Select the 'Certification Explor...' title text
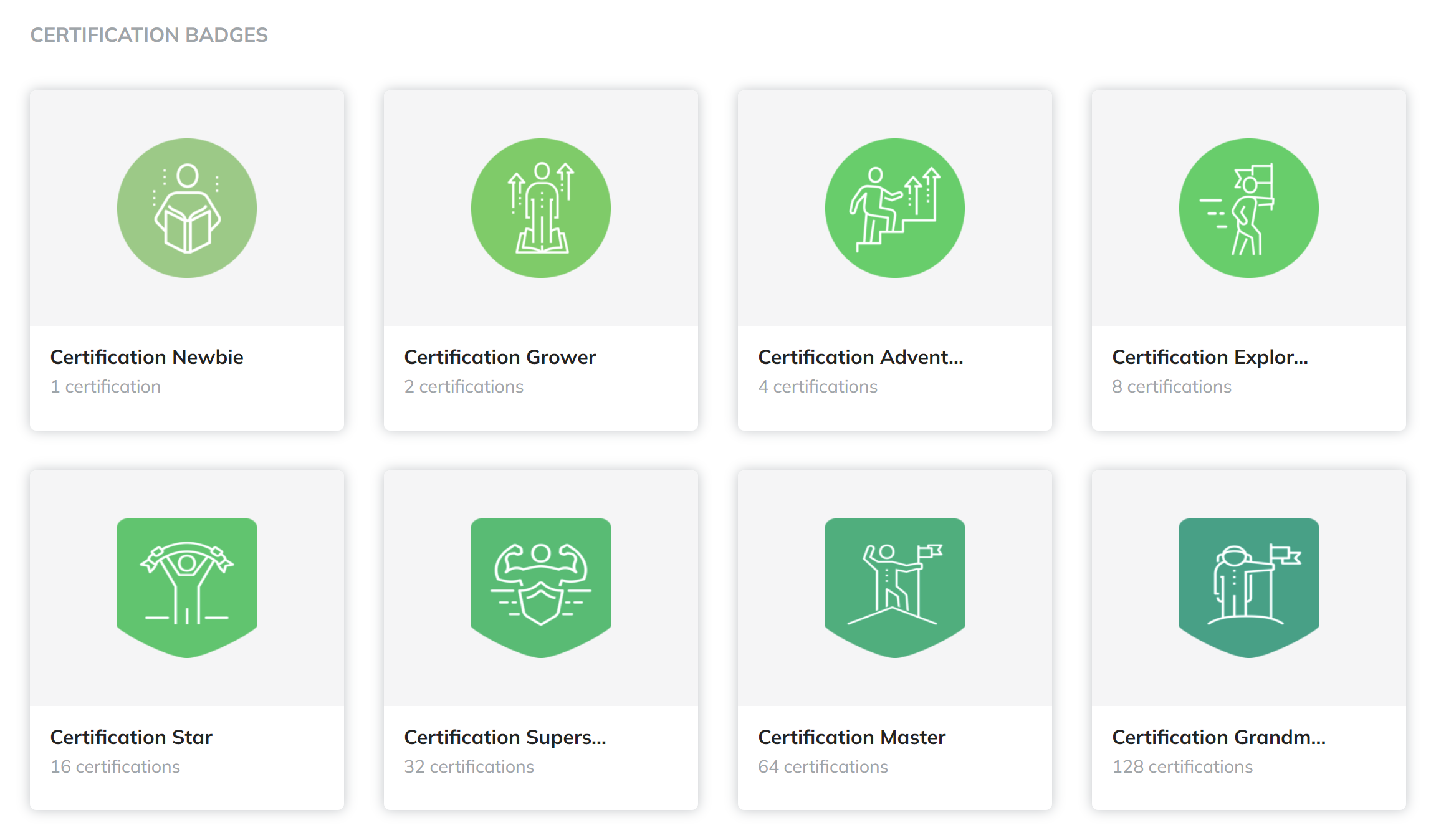 tap(1210, 357)
